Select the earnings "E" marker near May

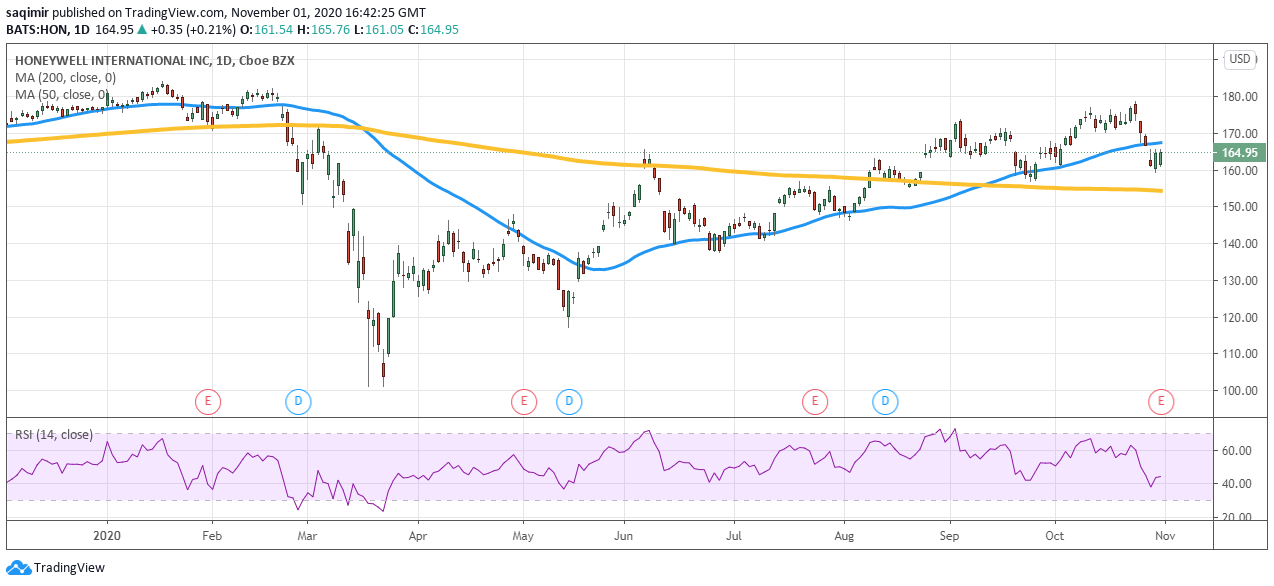point(523,401)
